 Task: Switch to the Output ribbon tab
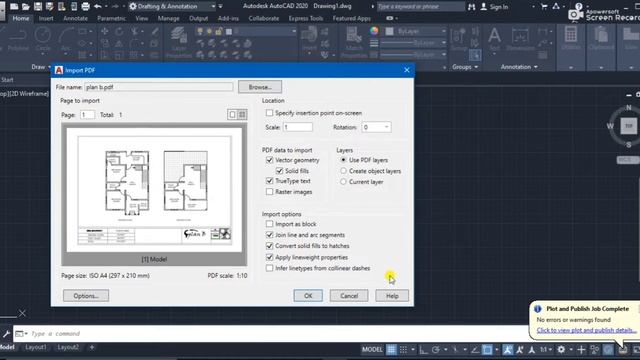(198, 18)
